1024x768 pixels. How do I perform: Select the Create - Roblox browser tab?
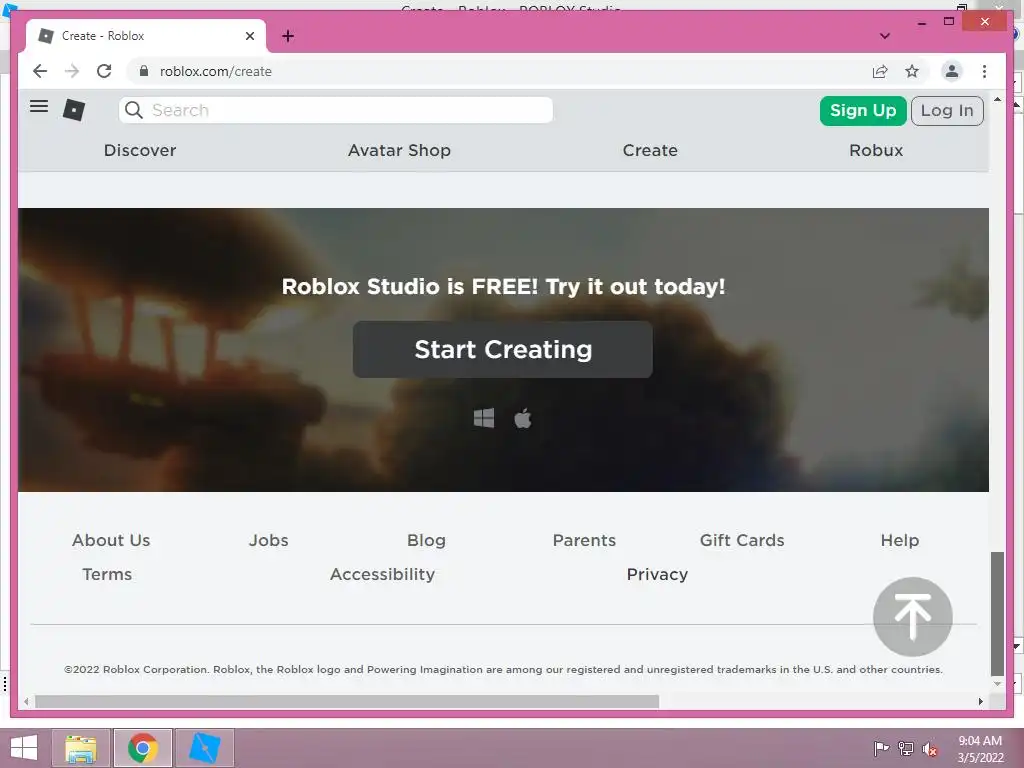click(x=146, y=36)
